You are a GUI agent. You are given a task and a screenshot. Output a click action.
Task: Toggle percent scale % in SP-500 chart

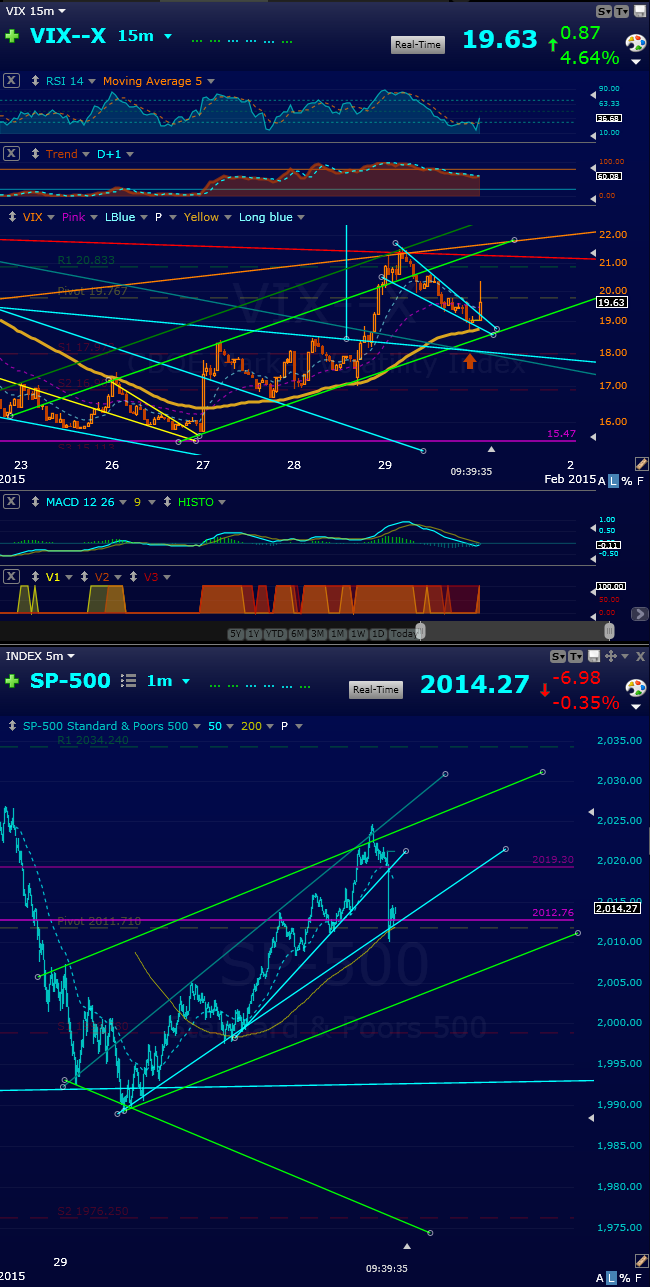coord(627,1279)
